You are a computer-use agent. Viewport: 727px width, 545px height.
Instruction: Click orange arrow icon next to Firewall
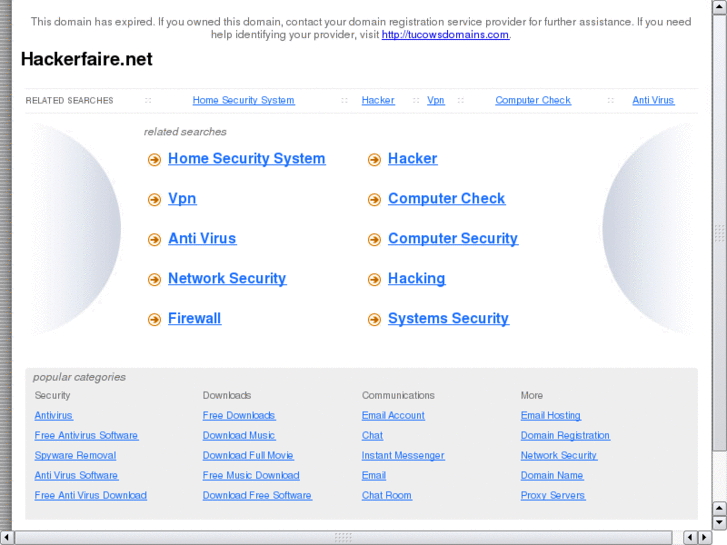(x=154, y=320)
